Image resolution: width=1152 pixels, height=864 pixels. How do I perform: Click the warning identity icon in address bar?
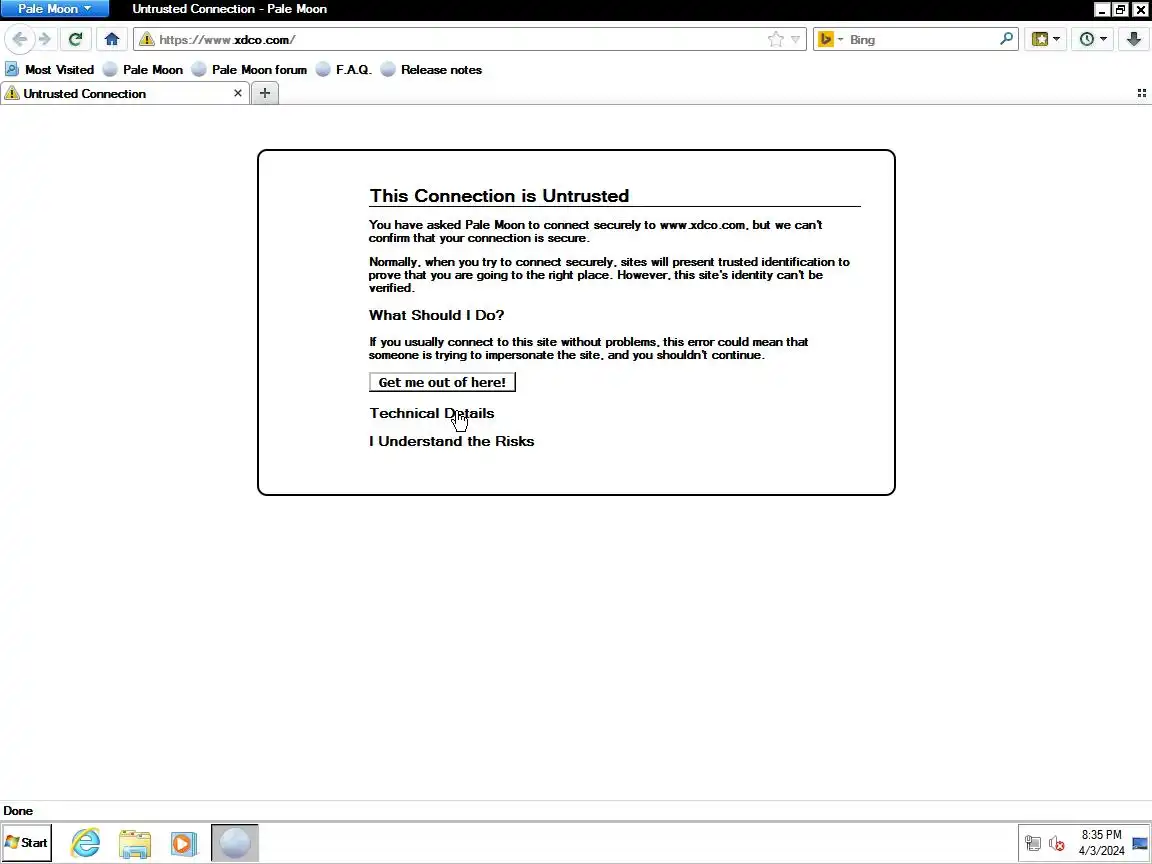(146, 39)
